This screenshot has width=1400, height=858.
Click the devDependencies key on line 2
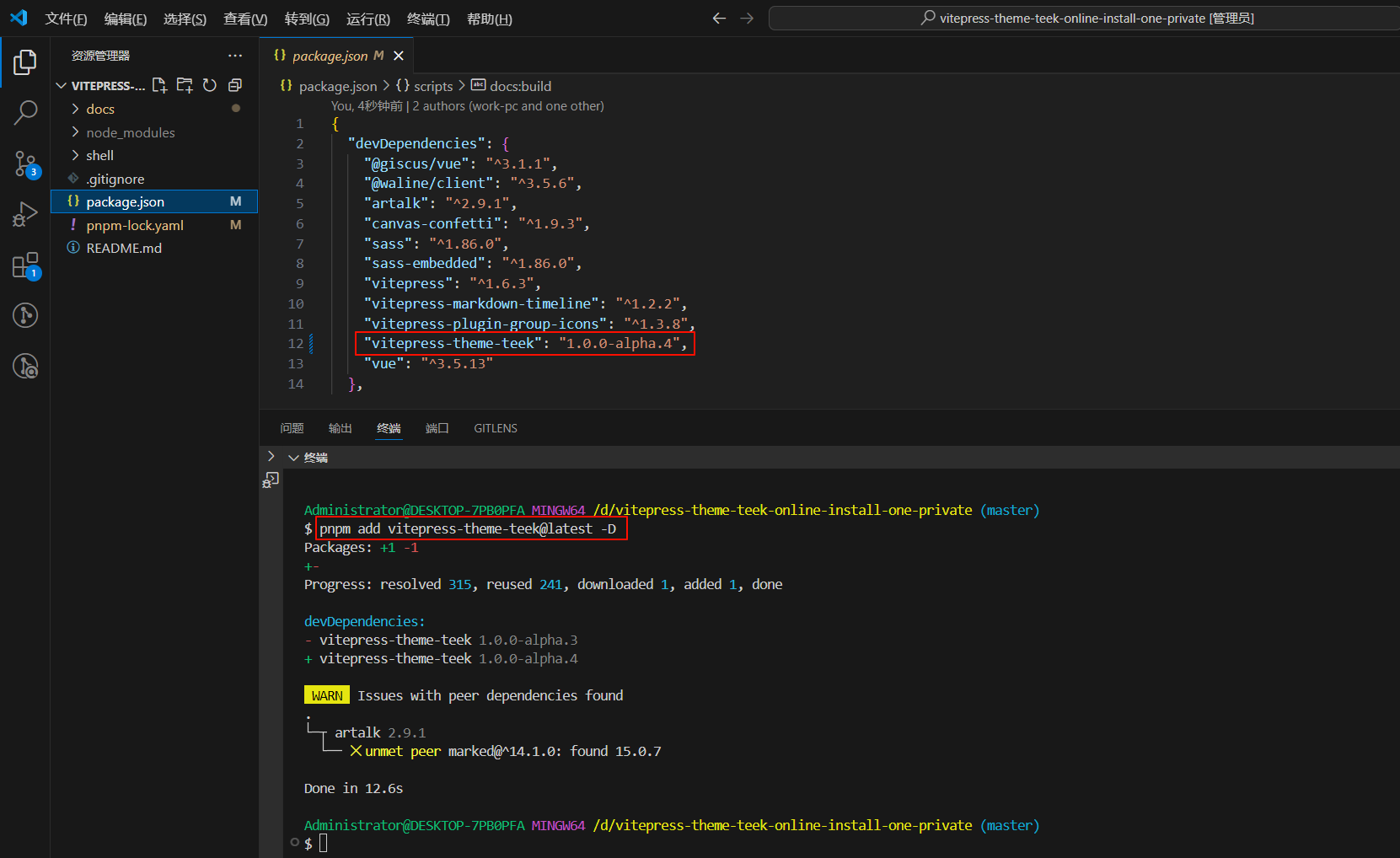coord(416,143)
